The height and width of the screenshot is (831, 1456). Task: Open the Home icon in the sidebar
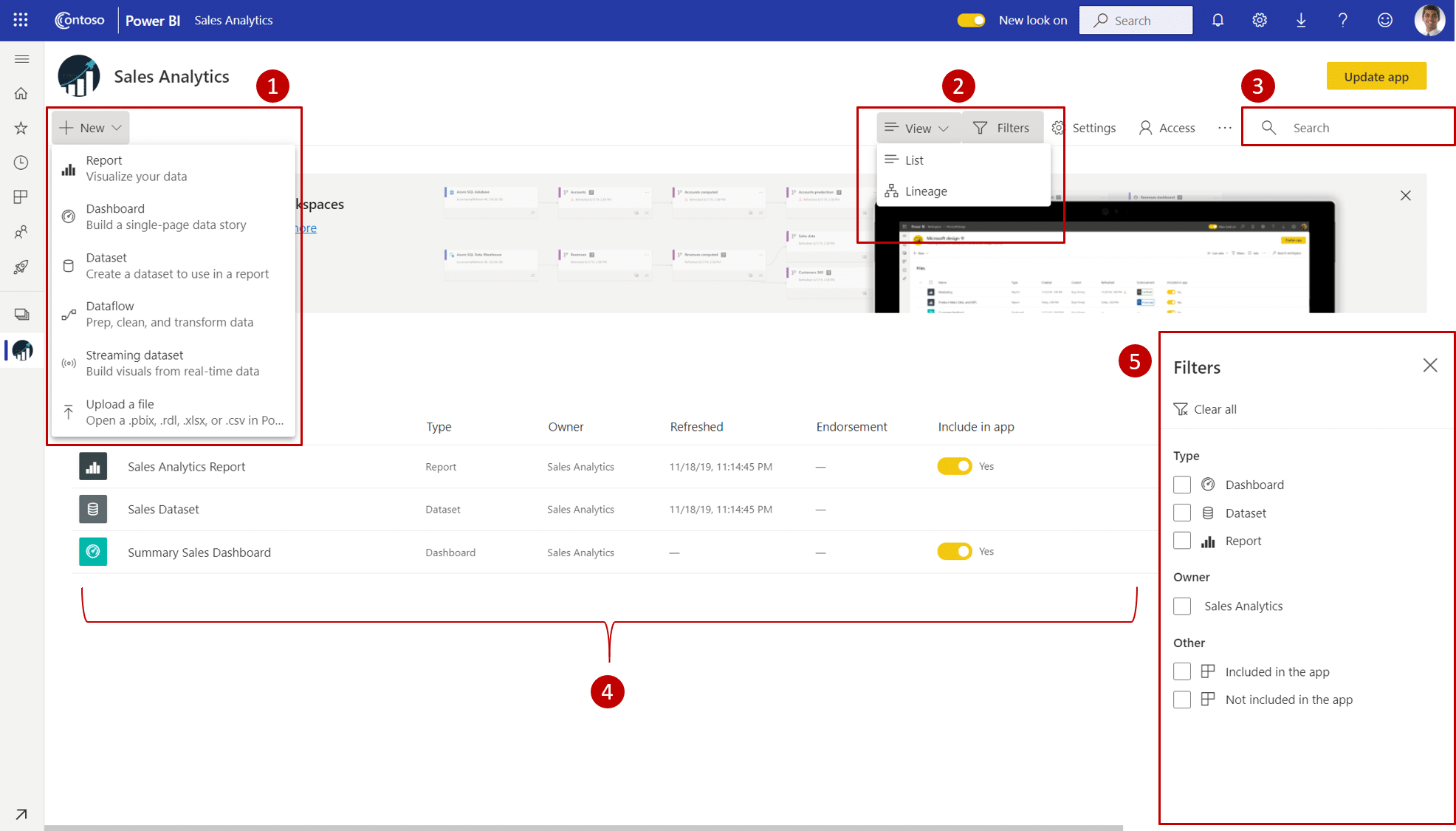[x=21, y=93]
